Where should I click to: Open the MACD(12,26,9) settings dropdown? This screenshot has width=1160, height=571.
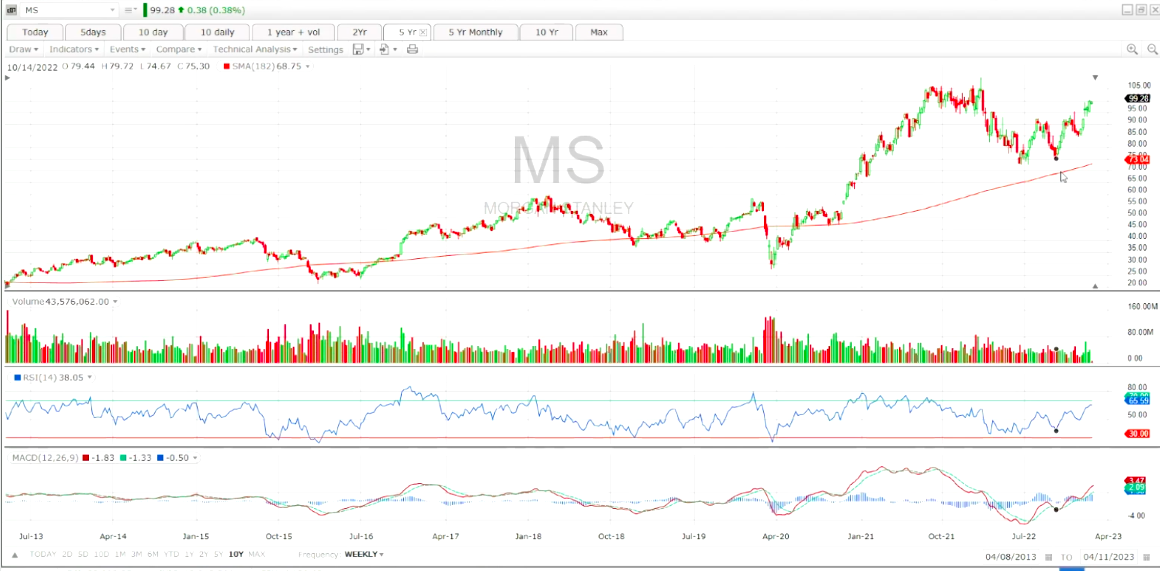195,458
